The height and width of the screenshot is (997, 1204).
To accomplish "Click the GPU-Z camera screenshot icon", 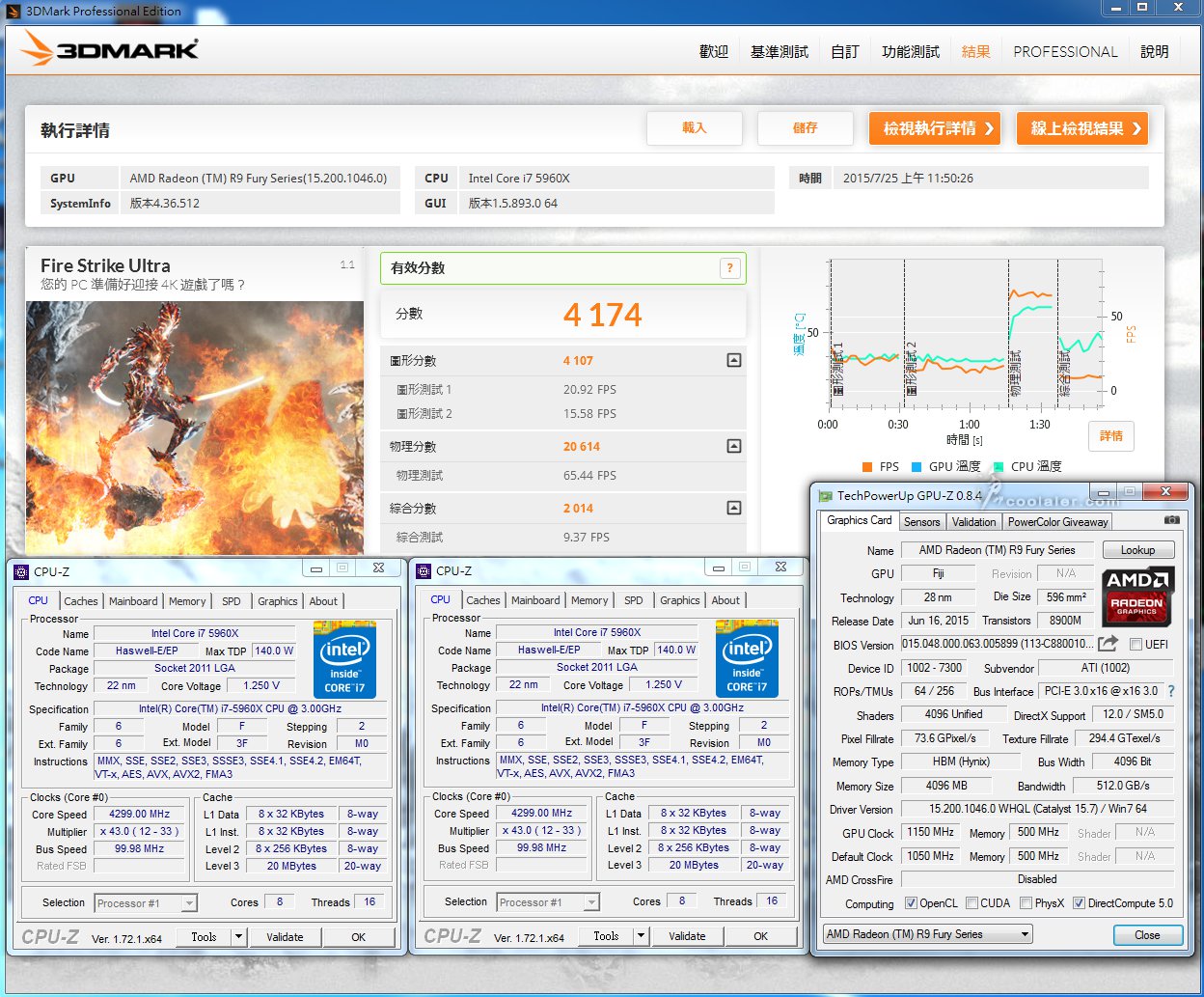I will pyautogui.click(x=1171, y=520).
